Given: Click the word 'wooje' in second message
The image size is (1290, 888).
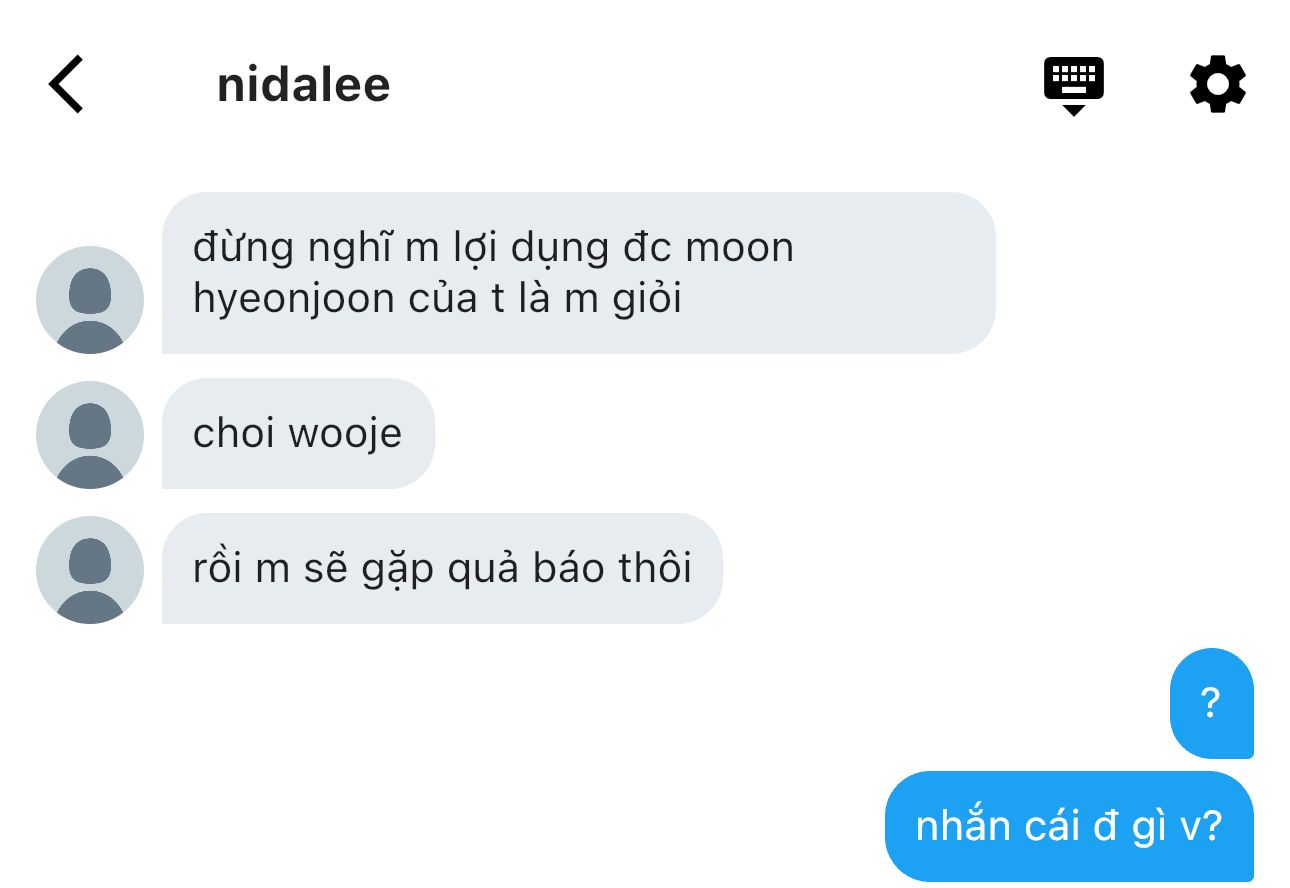Looking at the screenshot, I should coord(345,435).
